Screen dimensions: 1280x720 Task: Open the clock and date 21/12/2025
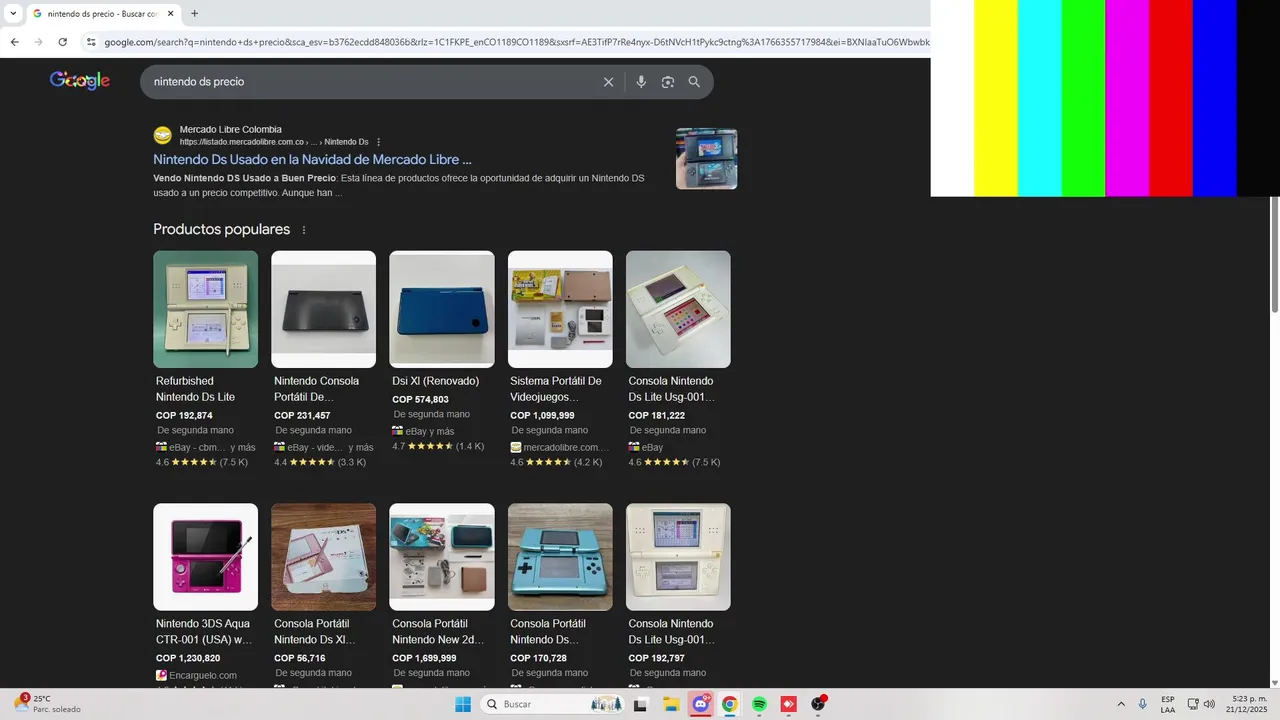[1249, 704]
